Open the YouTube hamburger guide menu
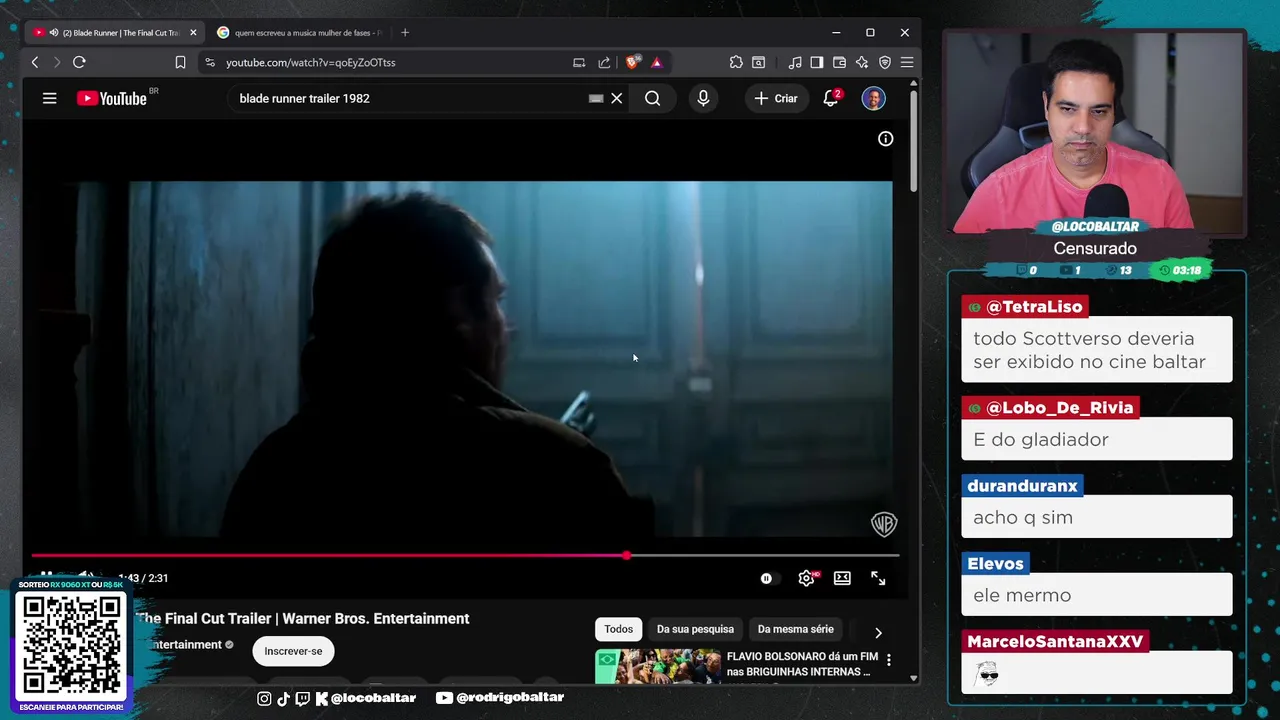1280x720 pixels. click(49, 98)
